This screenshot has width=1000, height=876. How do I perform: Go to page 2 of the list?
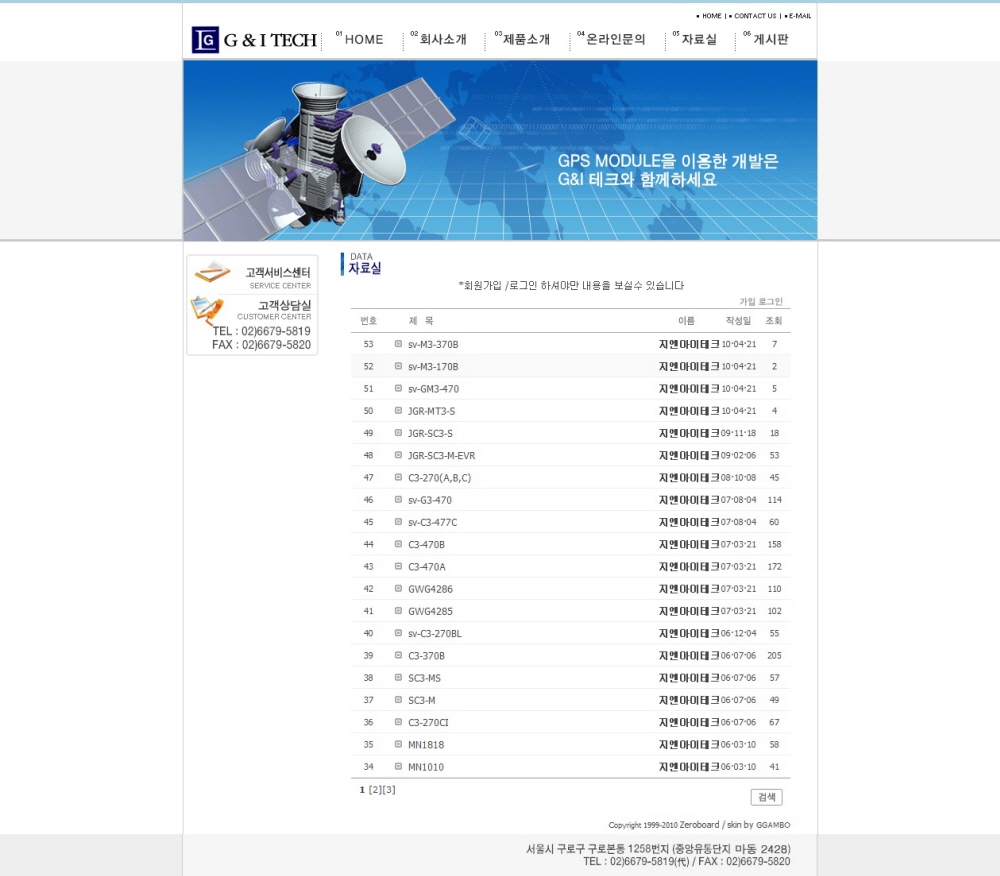[375, 790]
